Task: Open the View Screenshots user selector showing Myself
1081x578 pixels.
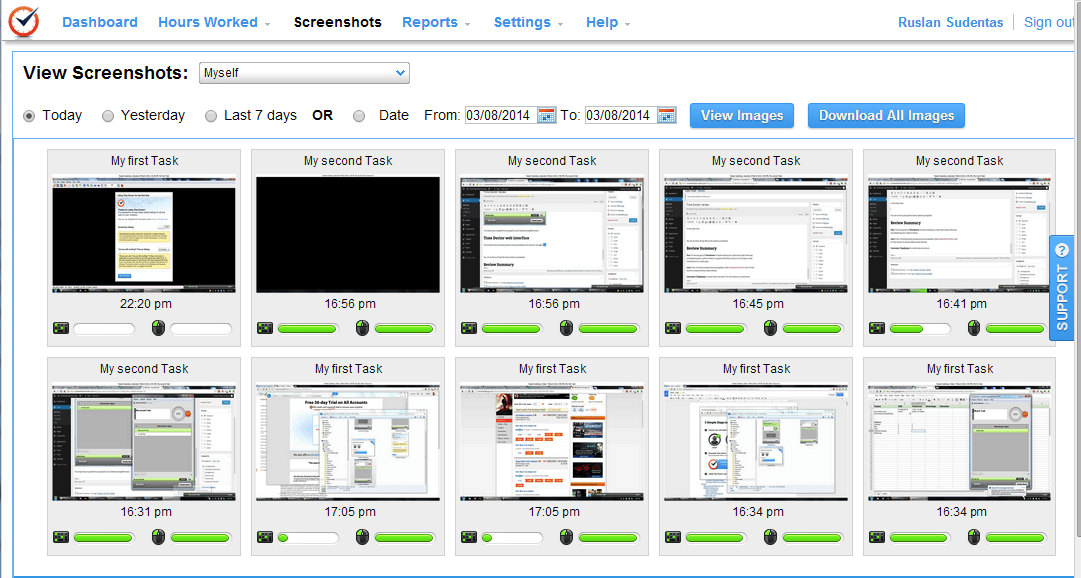Action: 304,73
